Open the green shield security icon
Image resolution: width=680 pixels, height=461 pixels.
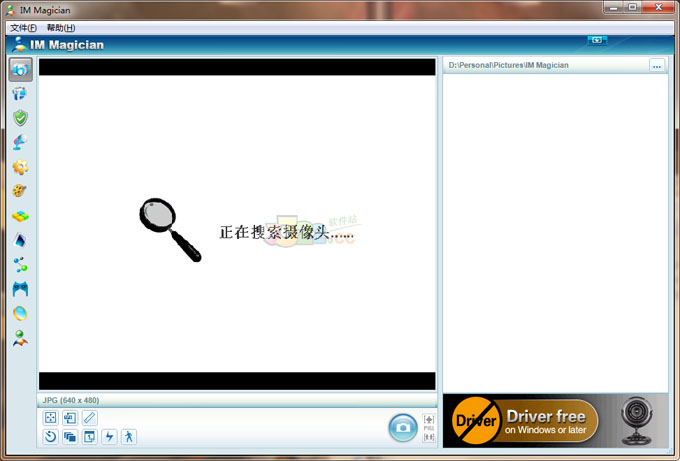pyautogui.click(x=20, y=118)
